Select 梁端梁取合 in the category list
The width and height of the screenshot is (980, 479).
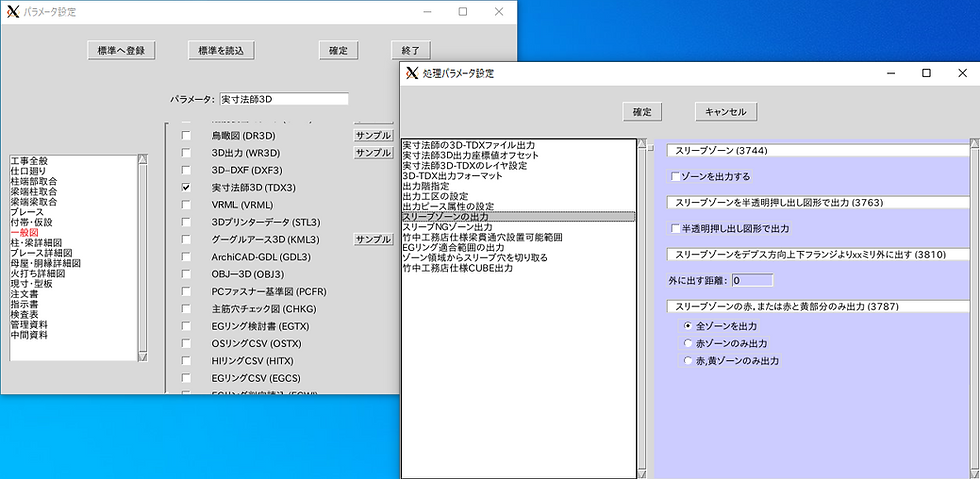click(x=34, y=202)
